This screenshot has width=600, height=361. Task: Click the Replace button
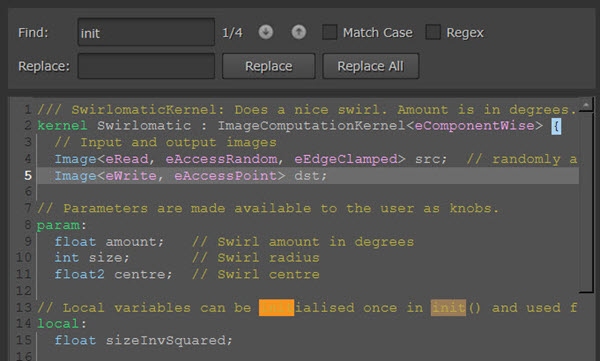[x=269, y=66]
